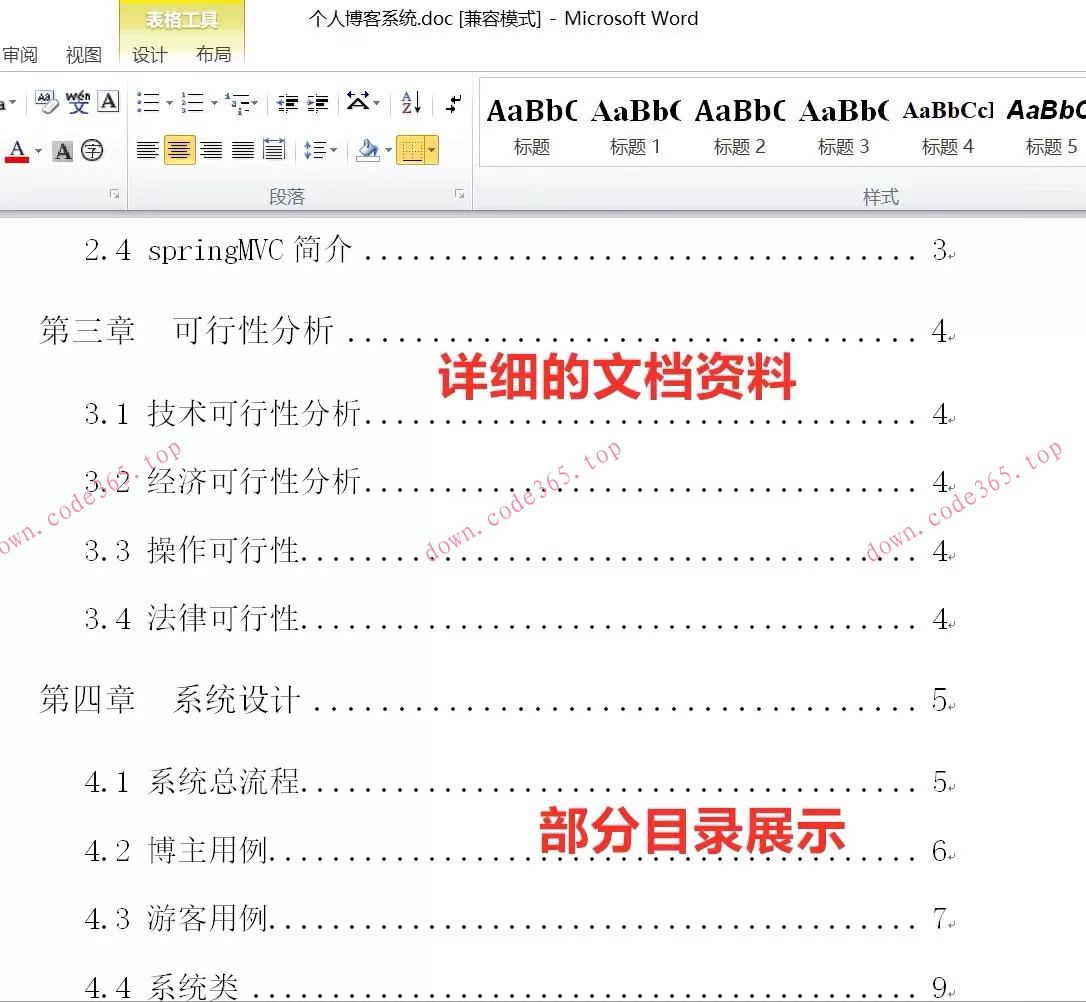Switch to the 布局 (Layout) tab
The width and height of the screenshot is (1086, 1002).
coord(213,55)
